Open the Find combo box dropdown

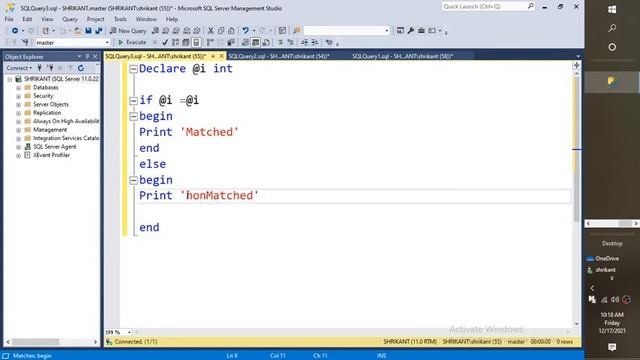pyautogui.click(x=387, y=31)
